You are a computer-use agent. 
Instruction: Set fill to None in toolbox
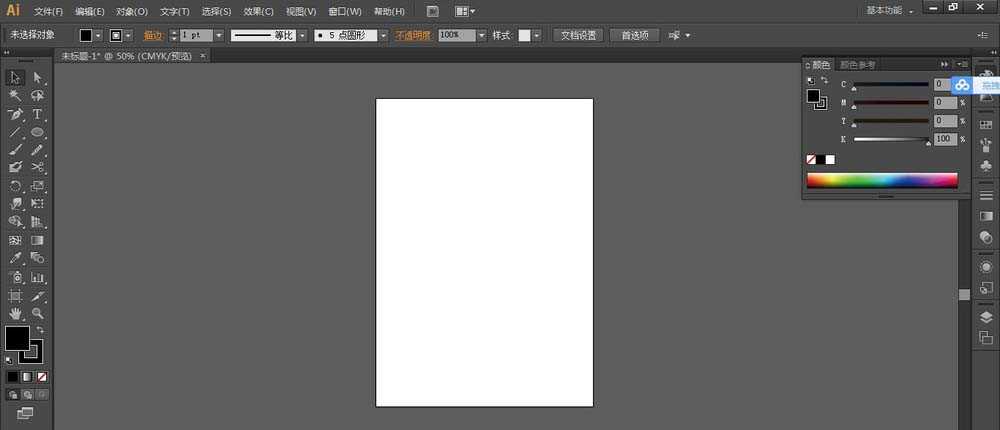41,377
